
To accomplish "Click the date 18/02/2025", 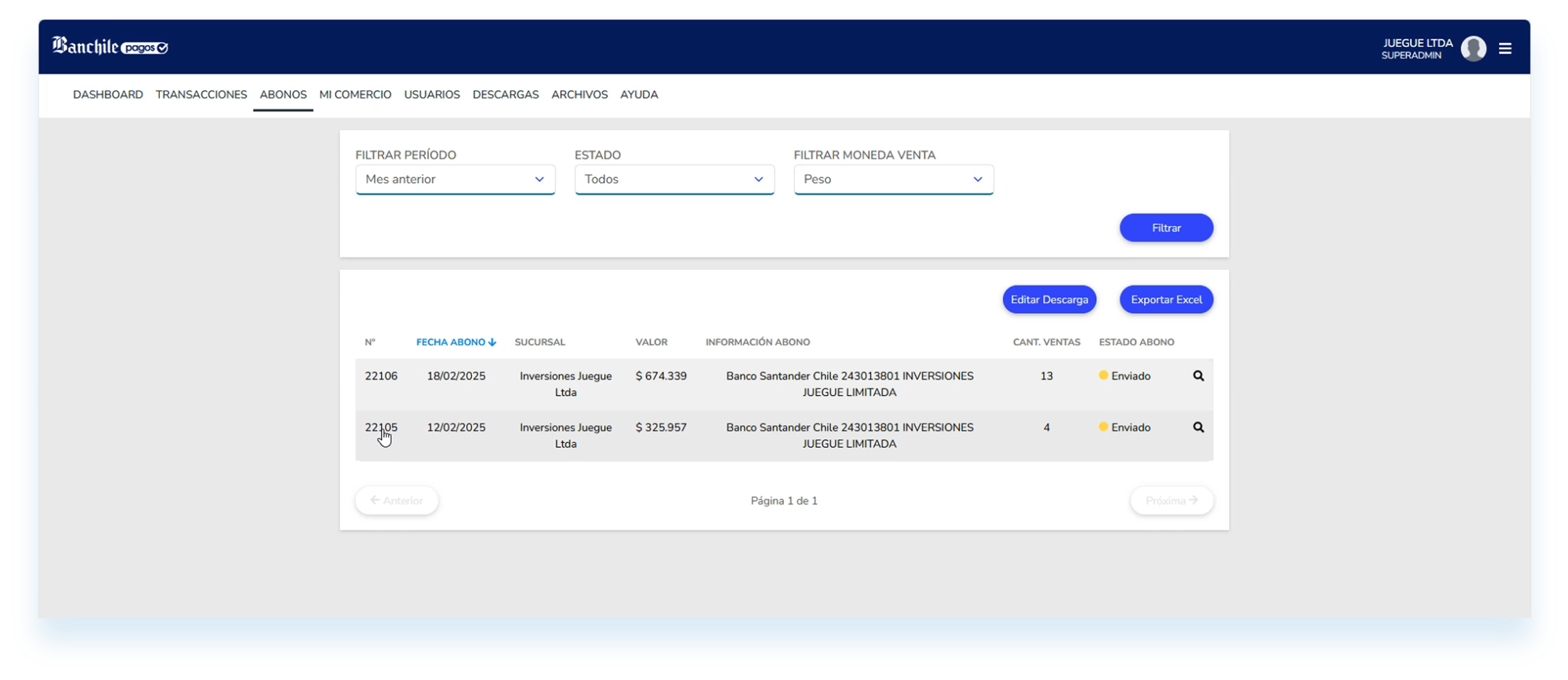I will click(456, 376).
